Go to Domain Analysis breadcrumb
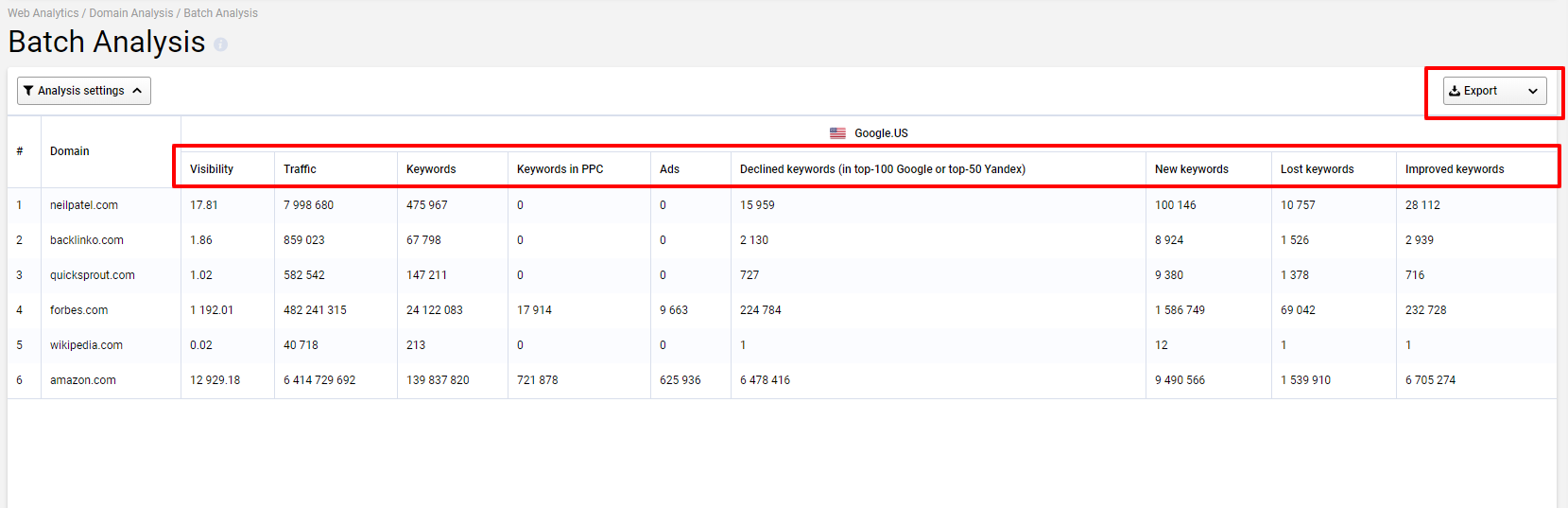This screenshot has height=508, width=1568. point(131,13)
